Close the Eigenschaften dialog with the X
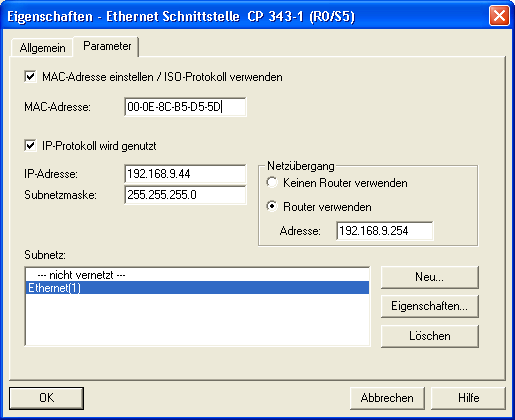Image resolution: width=515 pixels, height=420 pixels. click(x=499, y=15)
